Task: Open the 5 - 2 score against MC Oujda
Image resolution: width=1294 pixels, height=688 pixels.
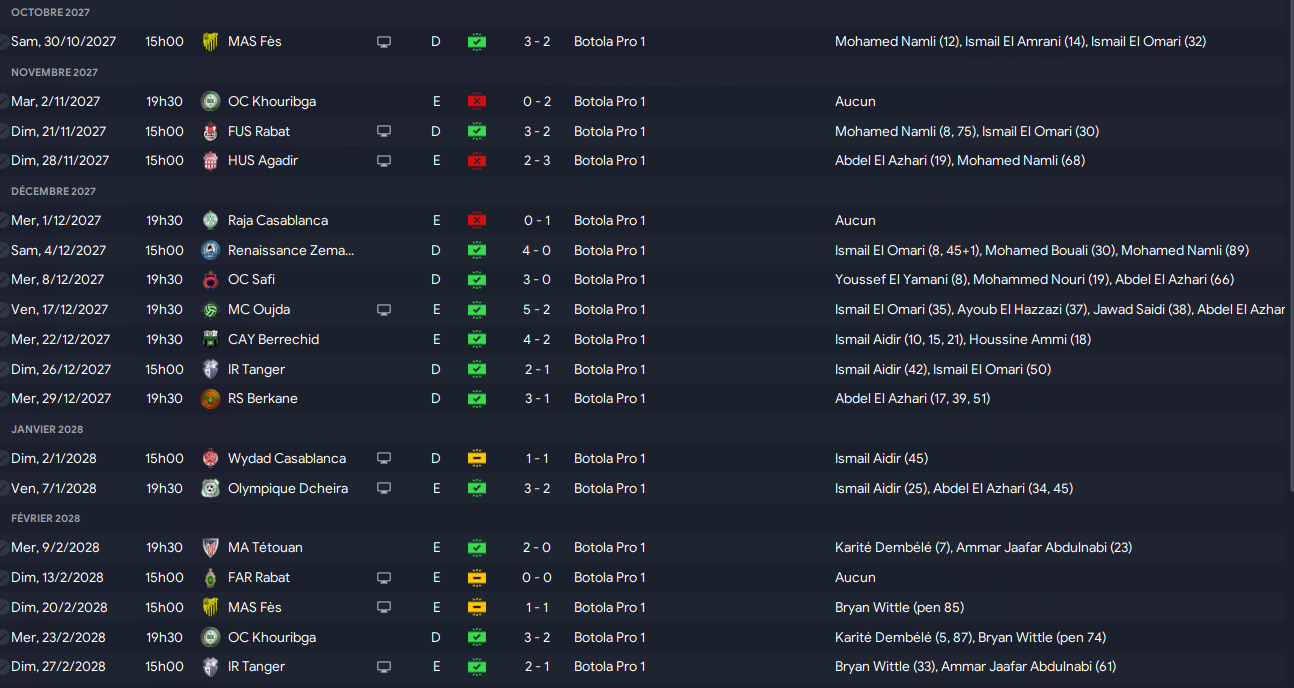Action: pyautogui.click(x=537, y=309)
